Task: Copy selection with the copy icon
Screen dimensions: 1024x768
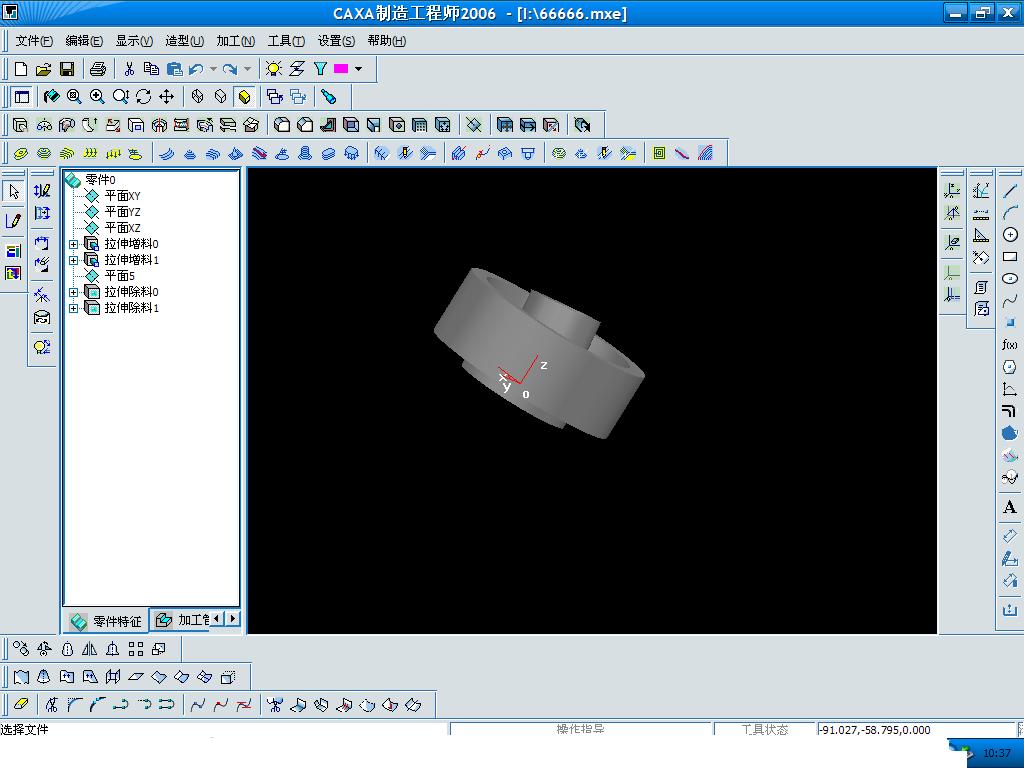Action: point(152,69)
